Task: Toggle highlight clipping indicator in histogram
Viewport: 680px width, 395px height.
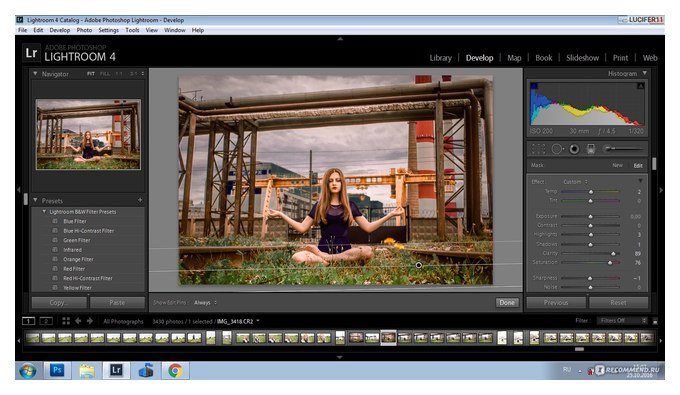Action: point(640,86)
